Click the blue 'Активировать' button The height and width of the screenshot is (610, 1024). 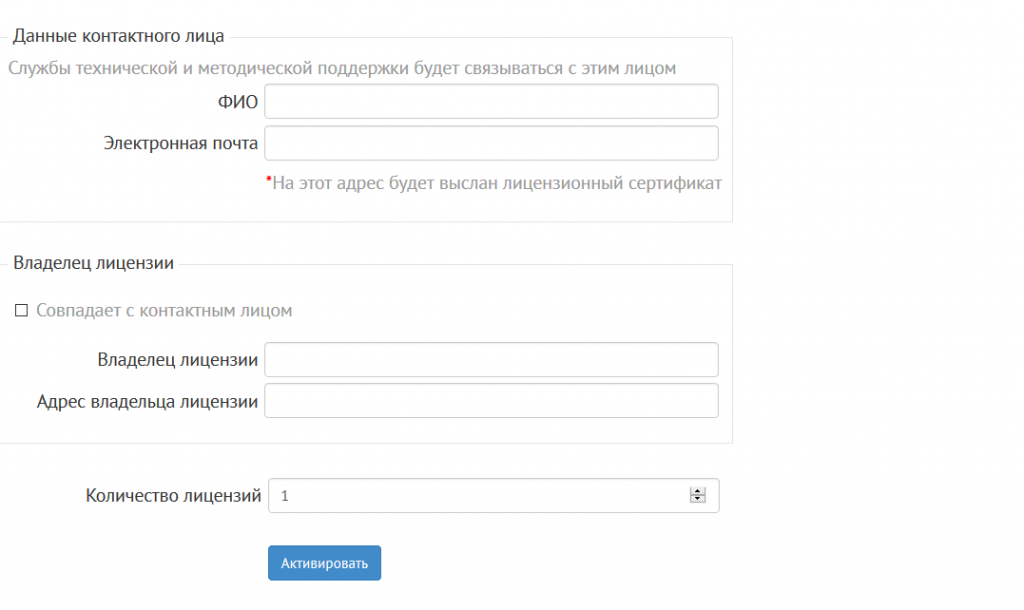point(325,563)
